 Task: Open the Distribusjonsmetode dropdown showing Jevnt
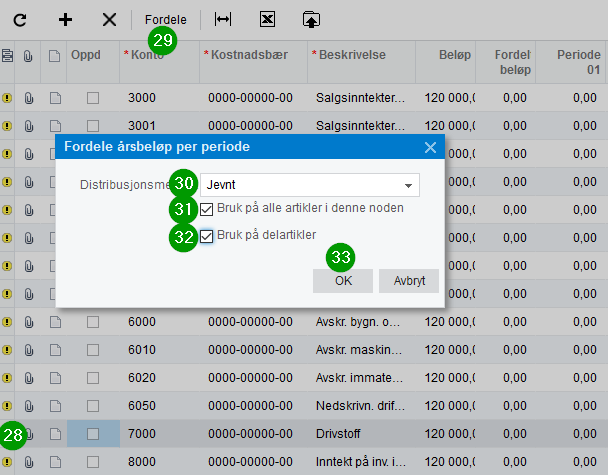click(x=309, y=185)
